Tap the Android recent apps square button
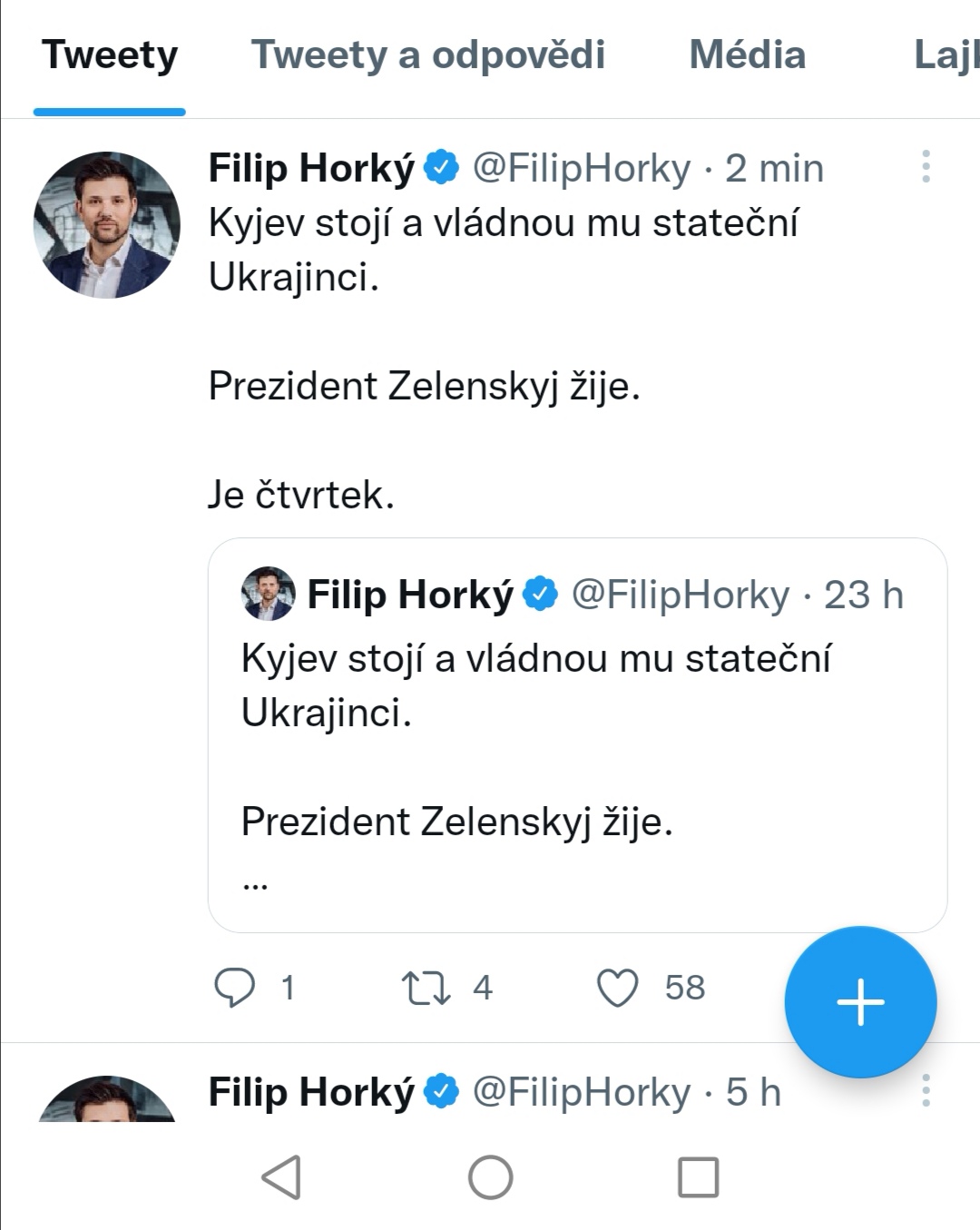Viewport: 980px width, 1230px height. 698,1177
